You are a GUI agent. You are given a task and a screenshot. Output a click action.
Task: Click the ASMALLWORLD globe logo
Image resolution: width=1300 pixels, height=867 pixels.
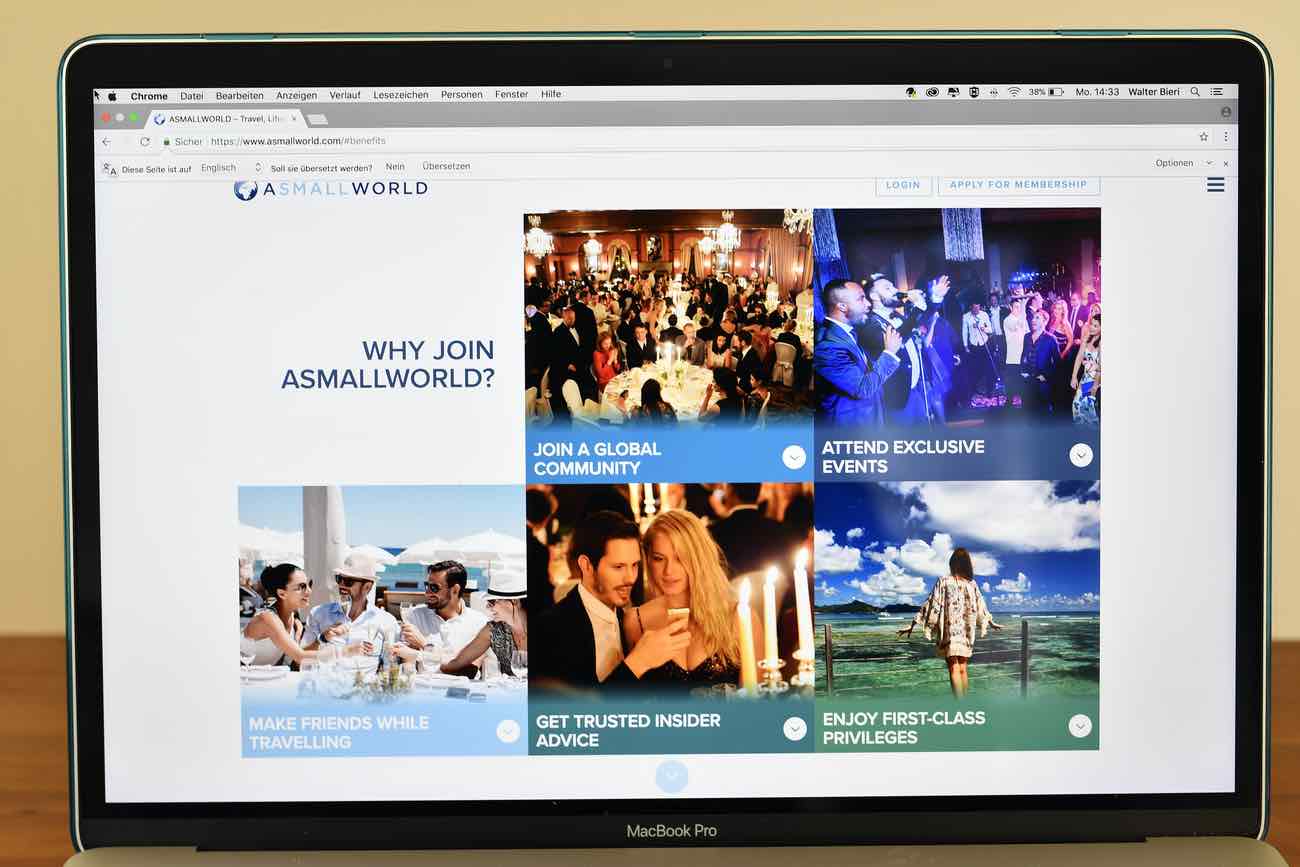pyautogui.click(x=246, y=188)
